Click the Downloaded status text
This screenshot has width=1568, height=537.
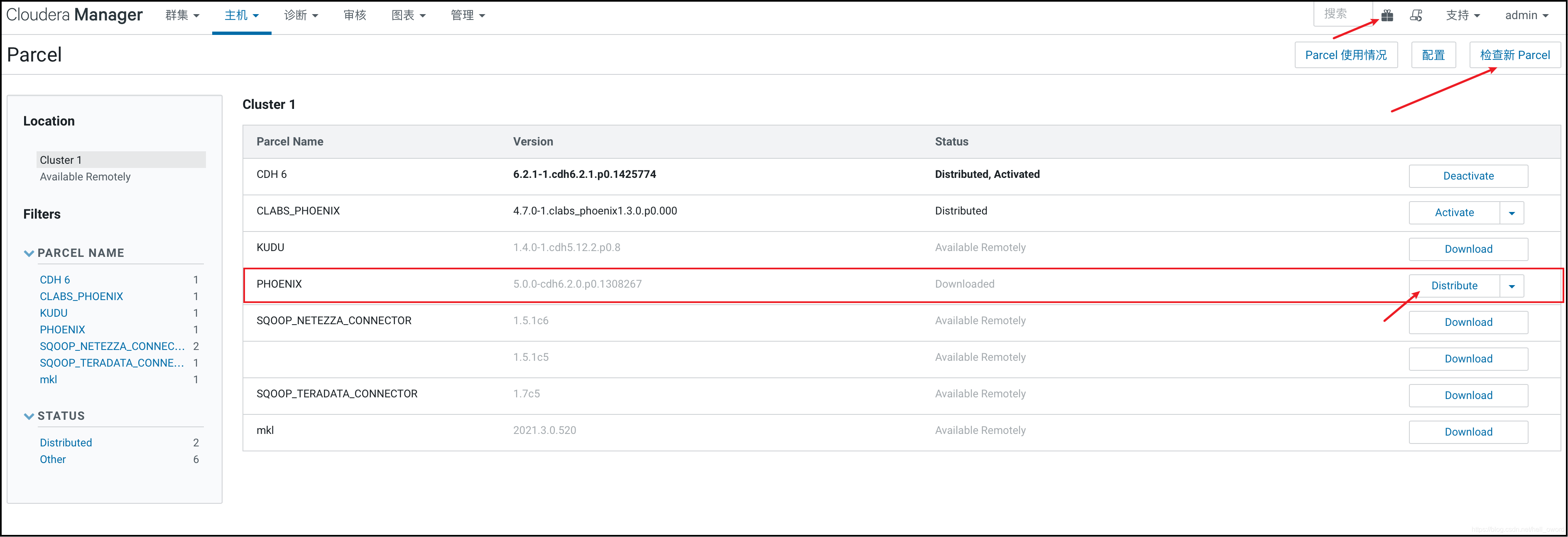click(965, 284)
